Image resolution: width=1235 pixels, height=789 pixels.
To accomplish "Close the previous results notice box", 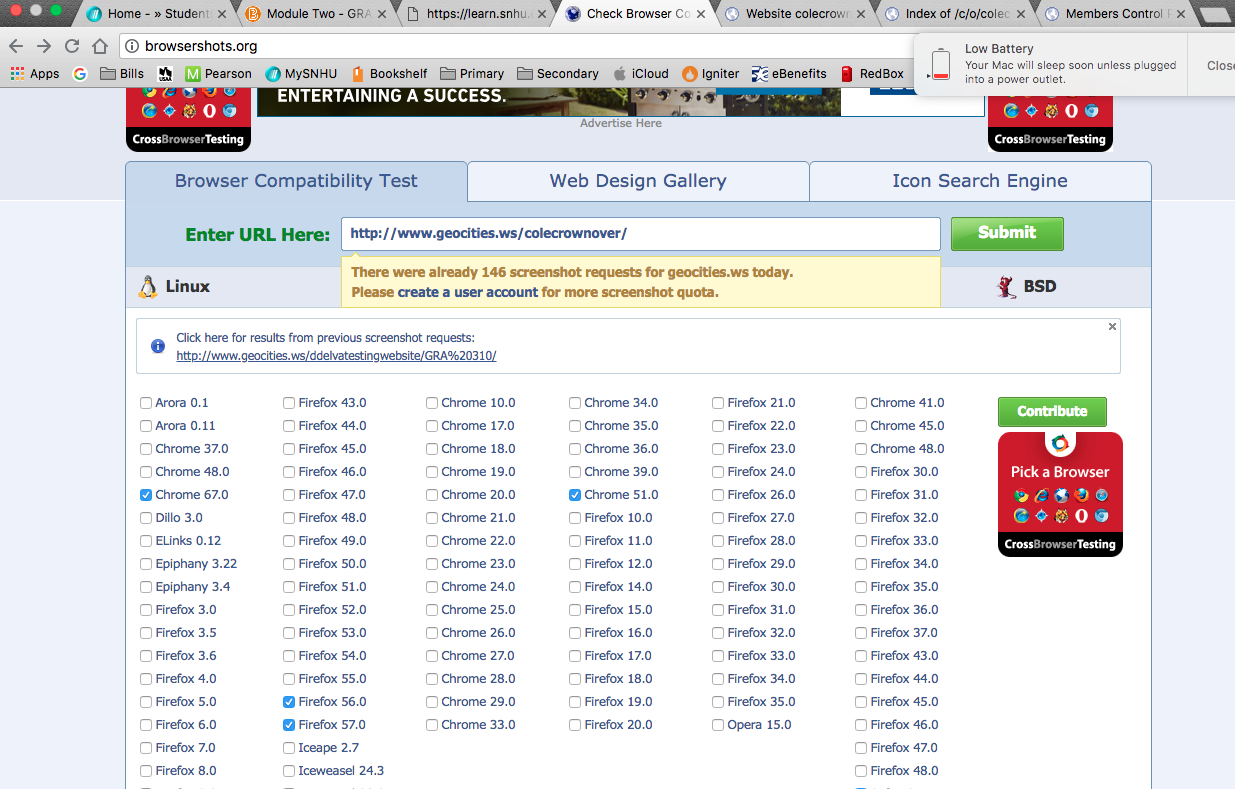I will (x=1112, y=327).
